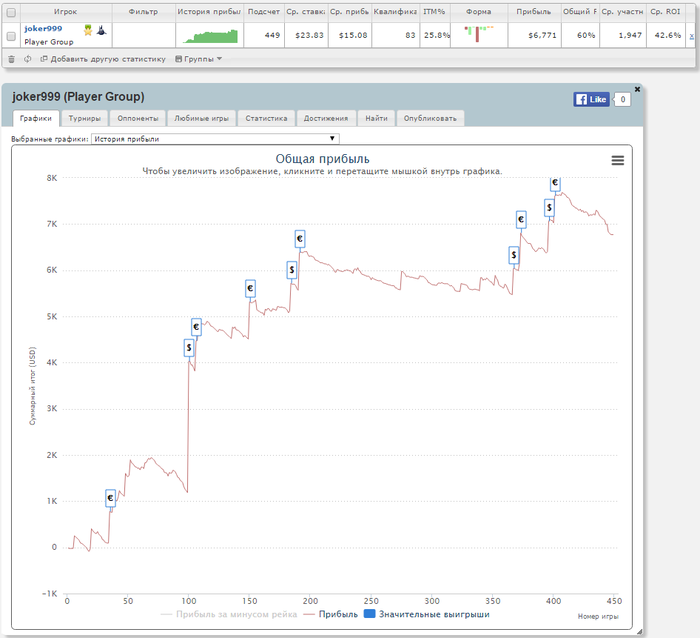Click the gold star badge beside joker999
The image size is (700, 638).
click(x=87, y=29)
